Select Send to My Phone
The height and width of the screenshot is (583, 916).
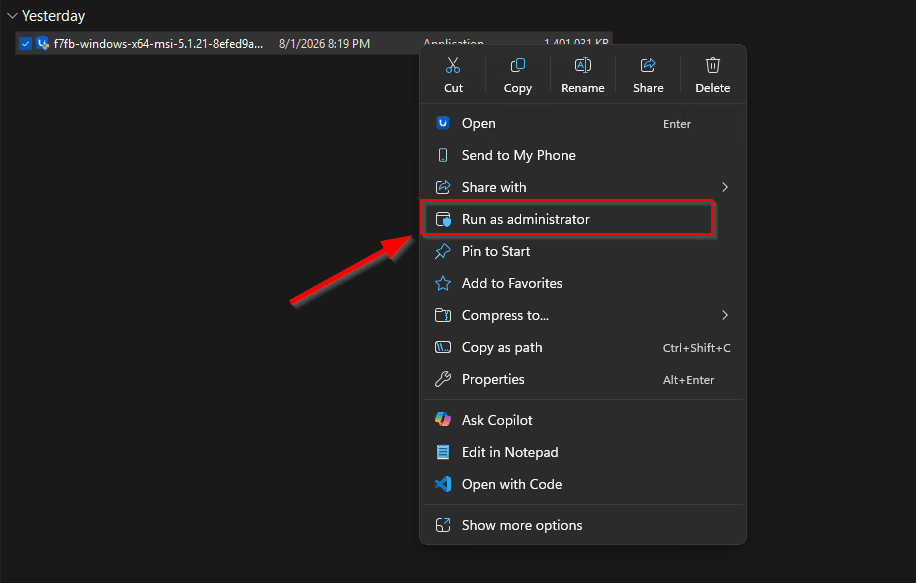pyautogui.click(x=582, y=155)
